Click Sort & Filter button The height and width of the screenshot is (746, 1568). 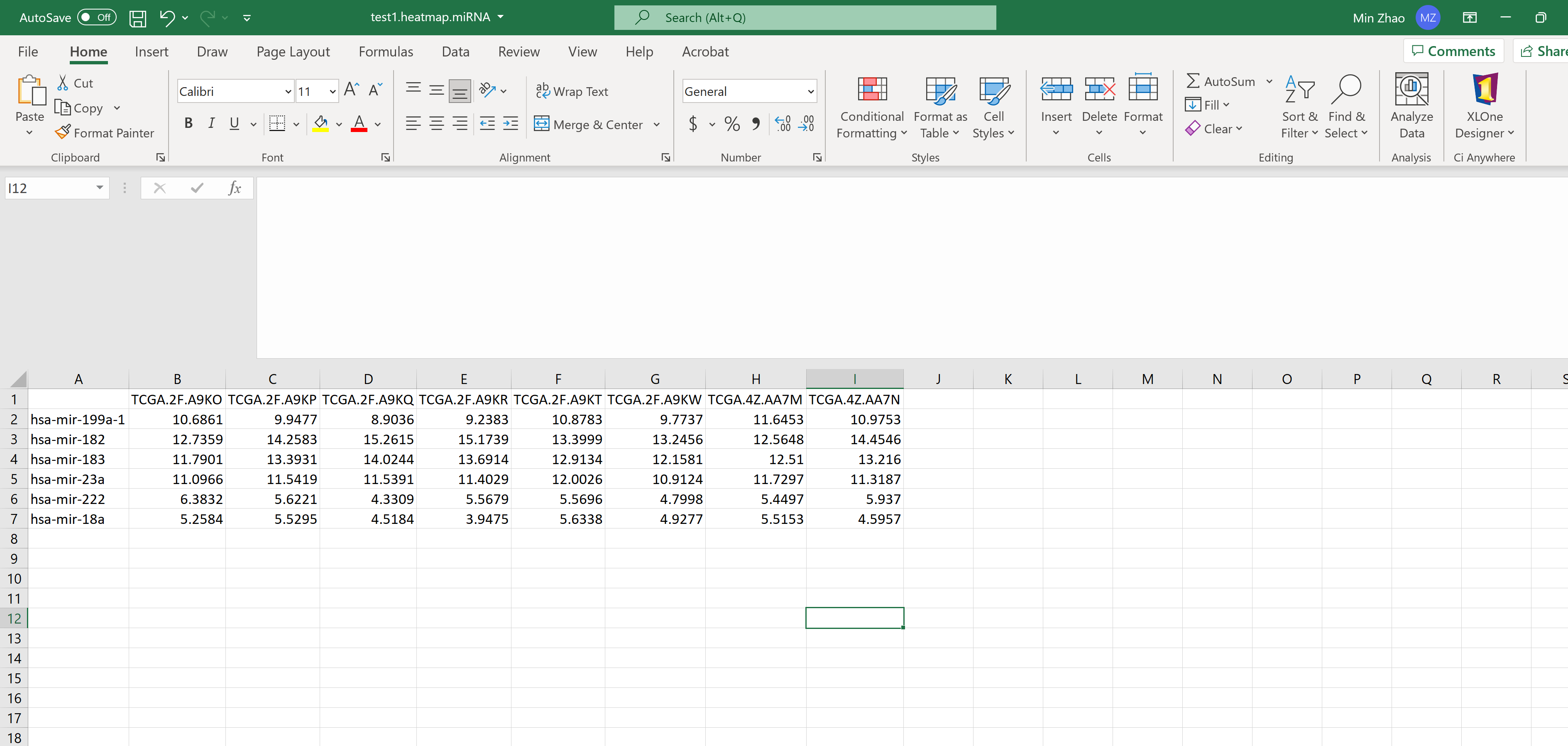tap(1299, 108)
